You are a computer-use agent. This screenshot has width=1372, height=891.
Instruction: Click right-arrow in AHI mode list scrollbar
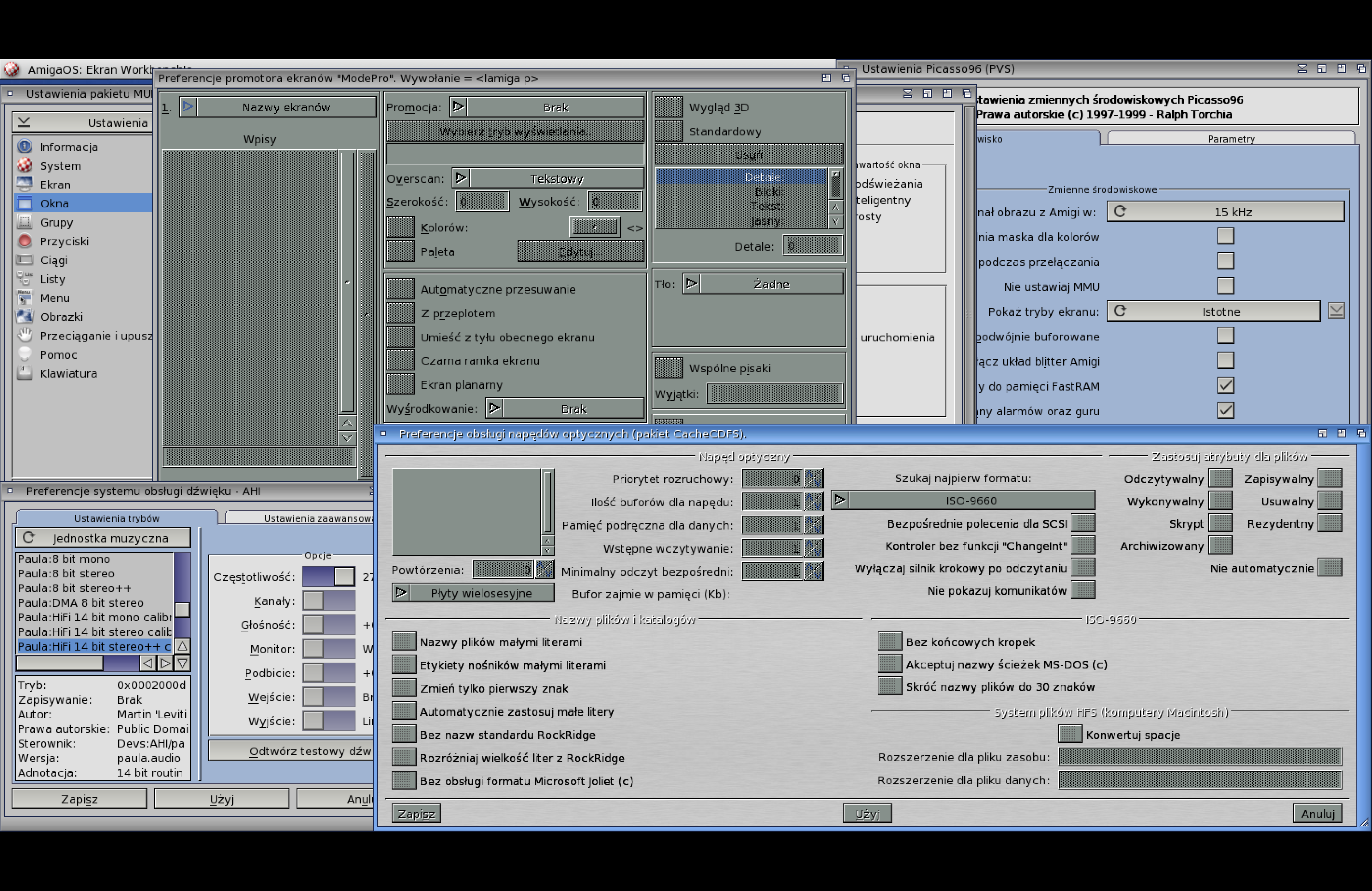(x=165, y=663)
